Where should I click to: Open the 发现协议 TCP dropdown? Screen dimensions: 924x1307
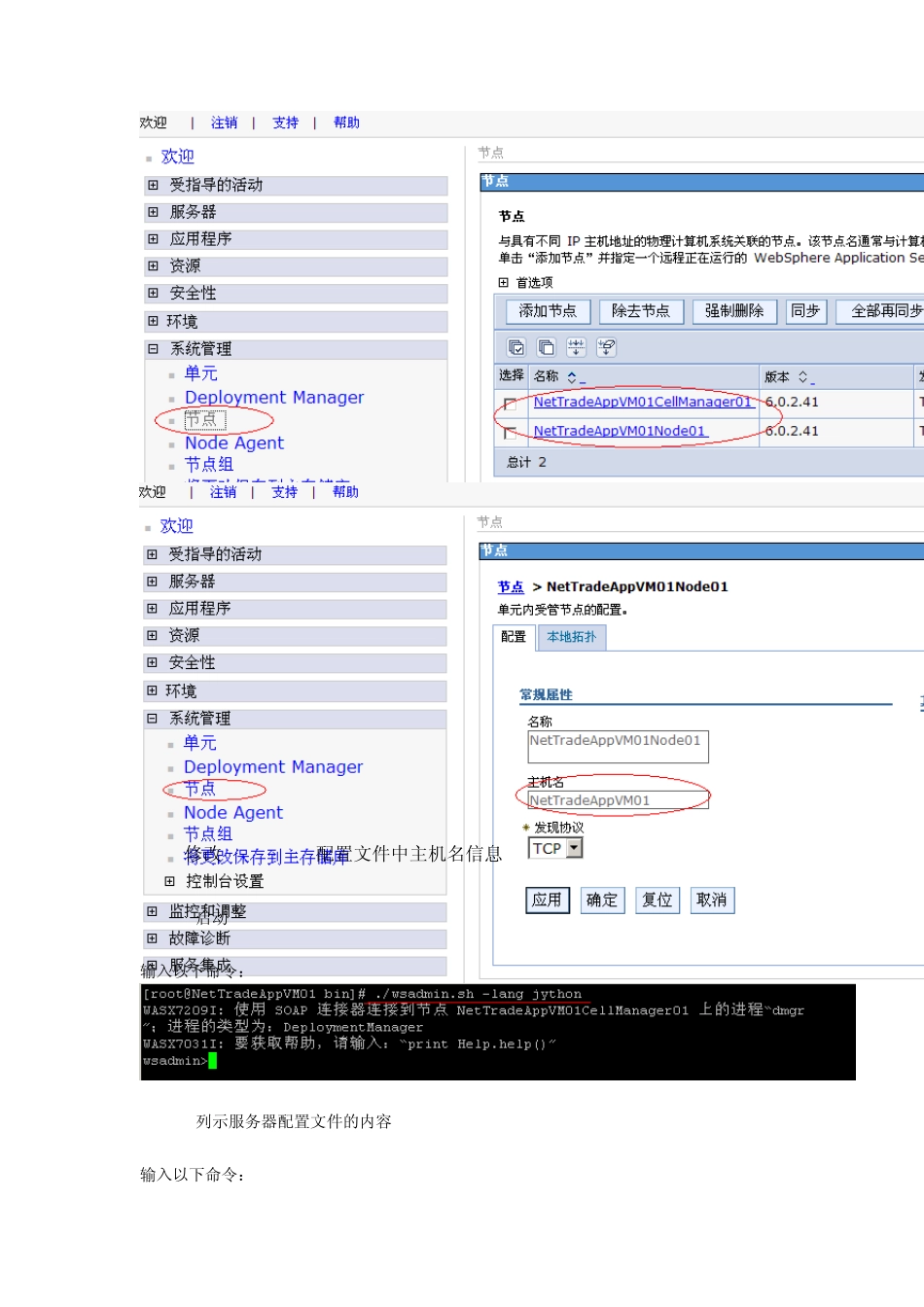click(x=574, y=848)
